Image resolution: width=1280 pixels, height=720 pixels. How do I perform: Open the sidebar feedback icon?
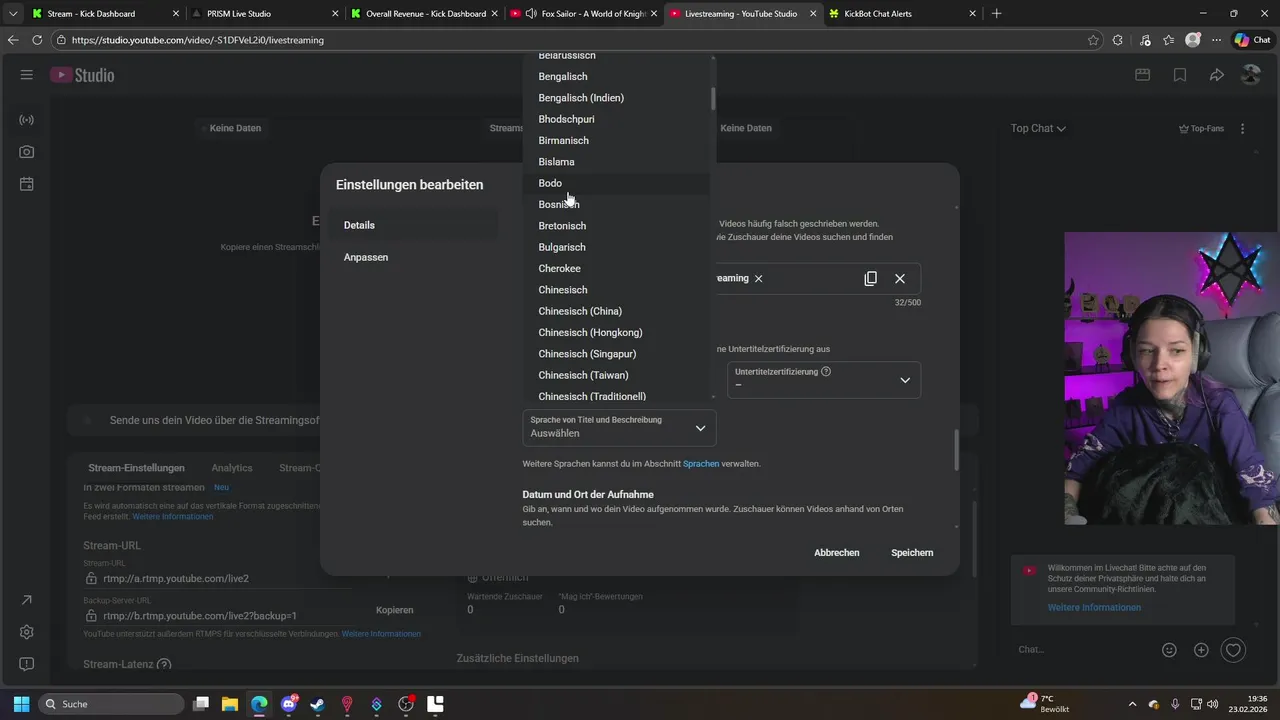[27, 664]
